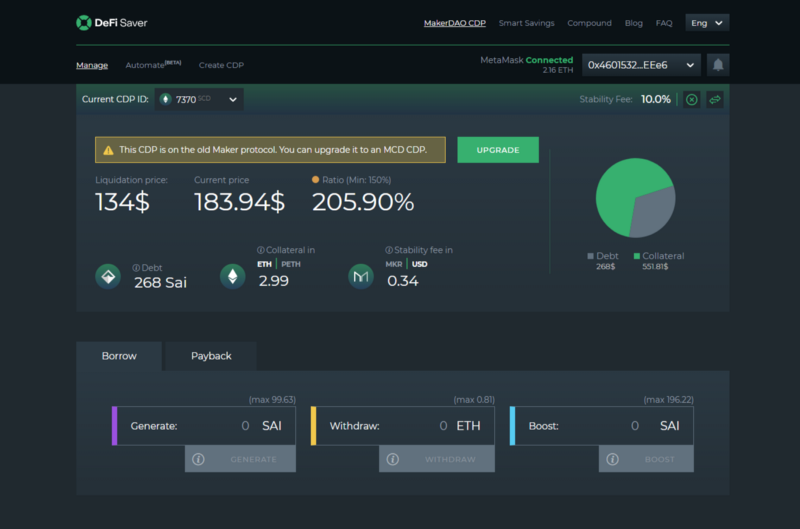Click the GENERATE button

[x=240, y=459]
